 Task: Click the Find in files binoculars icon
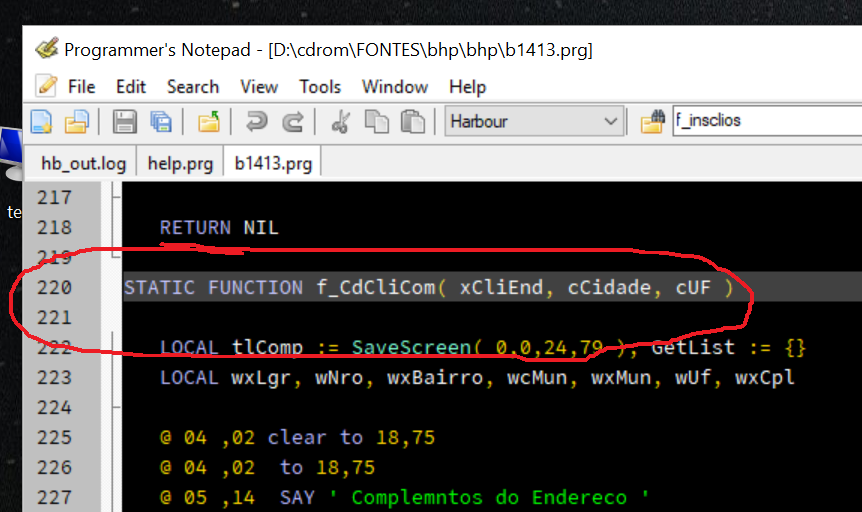pyautogui.click(x=653, y=122)
